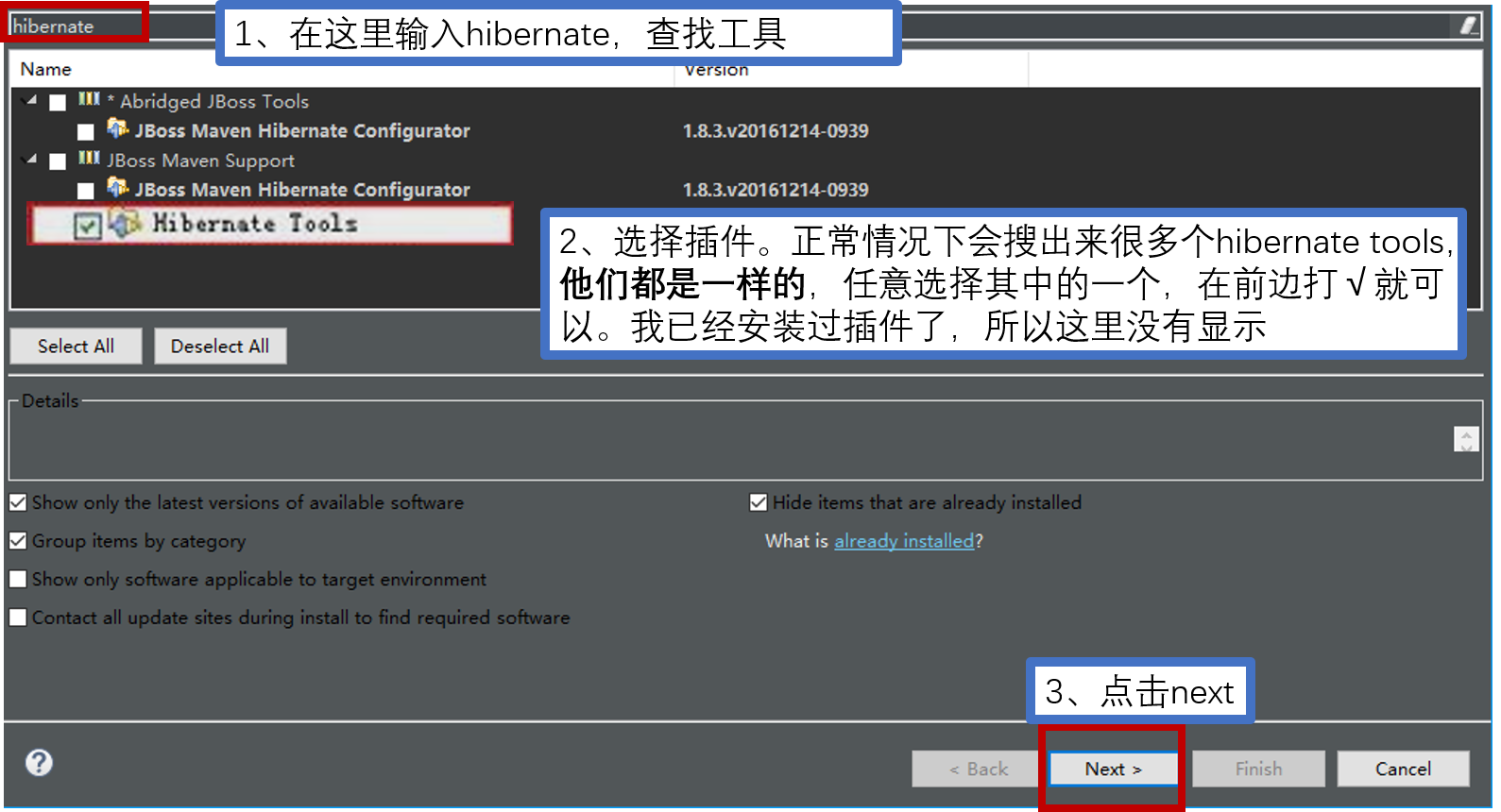Click the JBoss Maven Support category icon
This screenshot has width=1501, height=812.
[x=89, y=158]
